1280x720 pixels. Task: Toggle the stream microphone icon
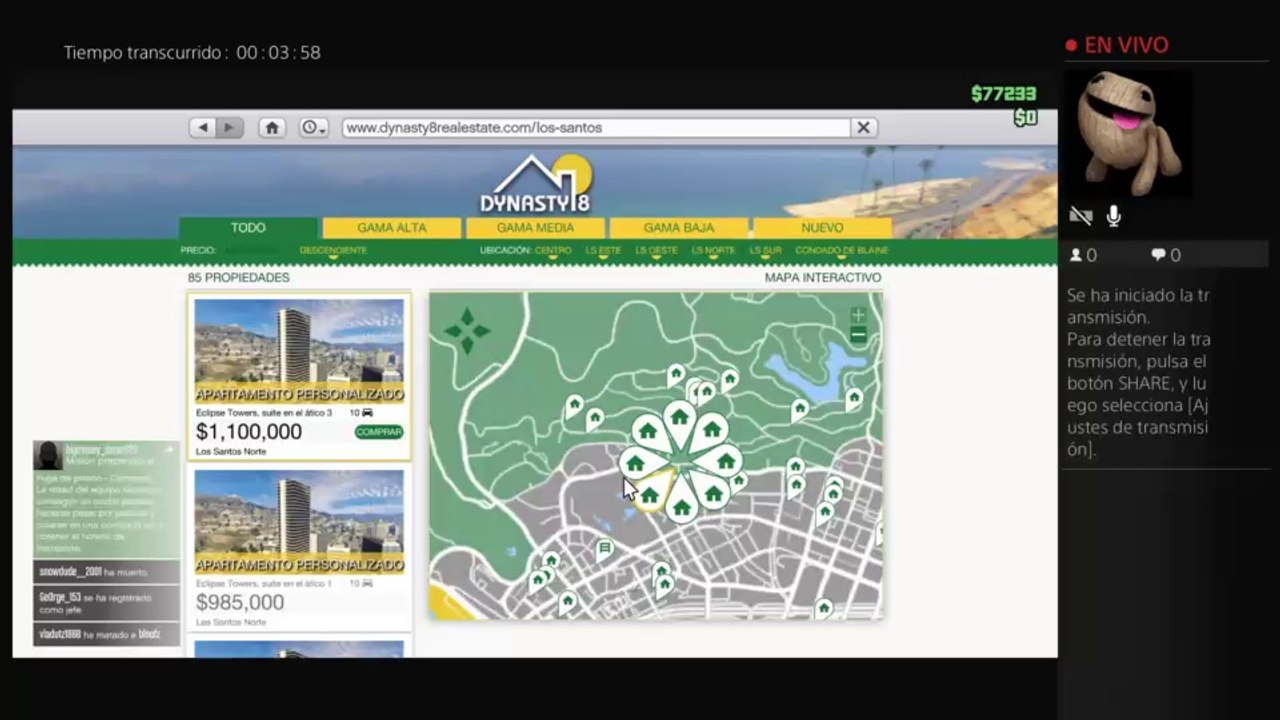(x=1114, y=216)
